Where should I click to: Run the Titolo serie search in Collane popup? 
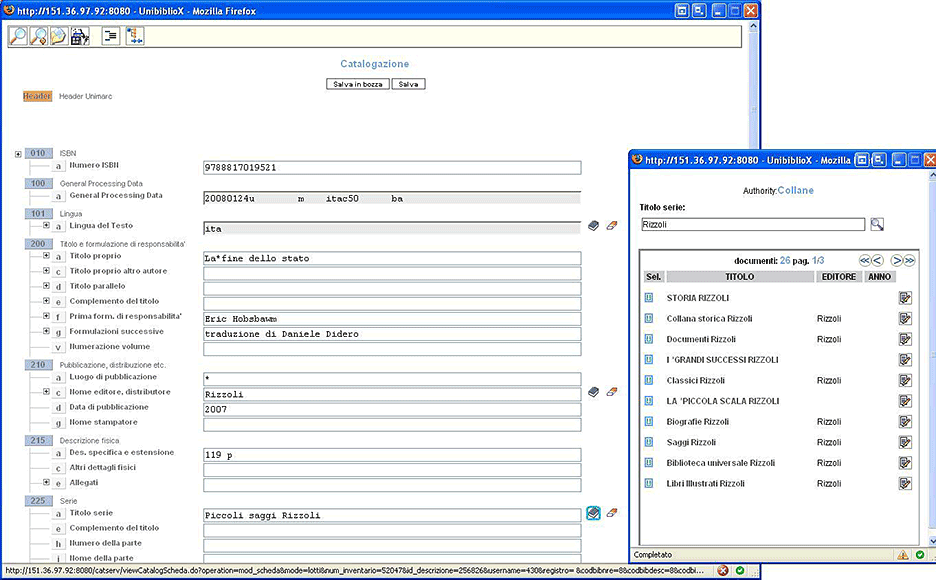click(x=877, y=224)
